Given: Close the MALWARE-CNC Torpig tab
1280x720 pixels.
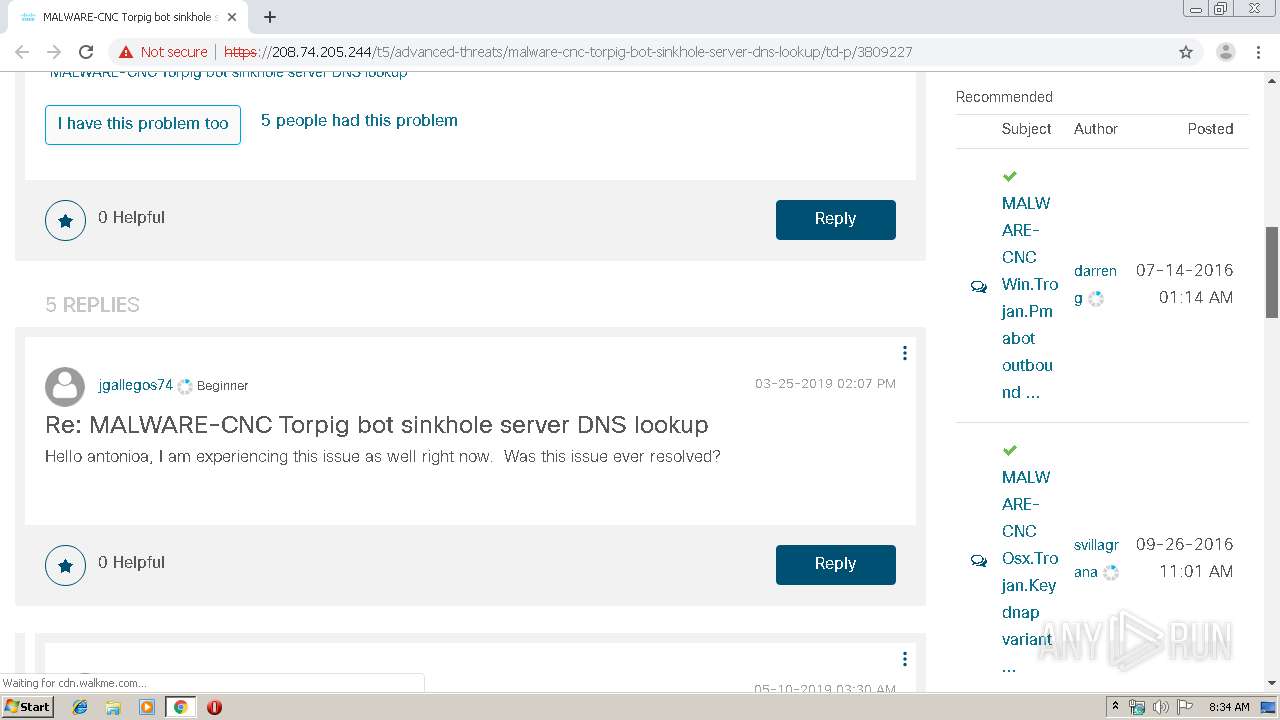Looking at the screenshot, I should tap(232, 17).
